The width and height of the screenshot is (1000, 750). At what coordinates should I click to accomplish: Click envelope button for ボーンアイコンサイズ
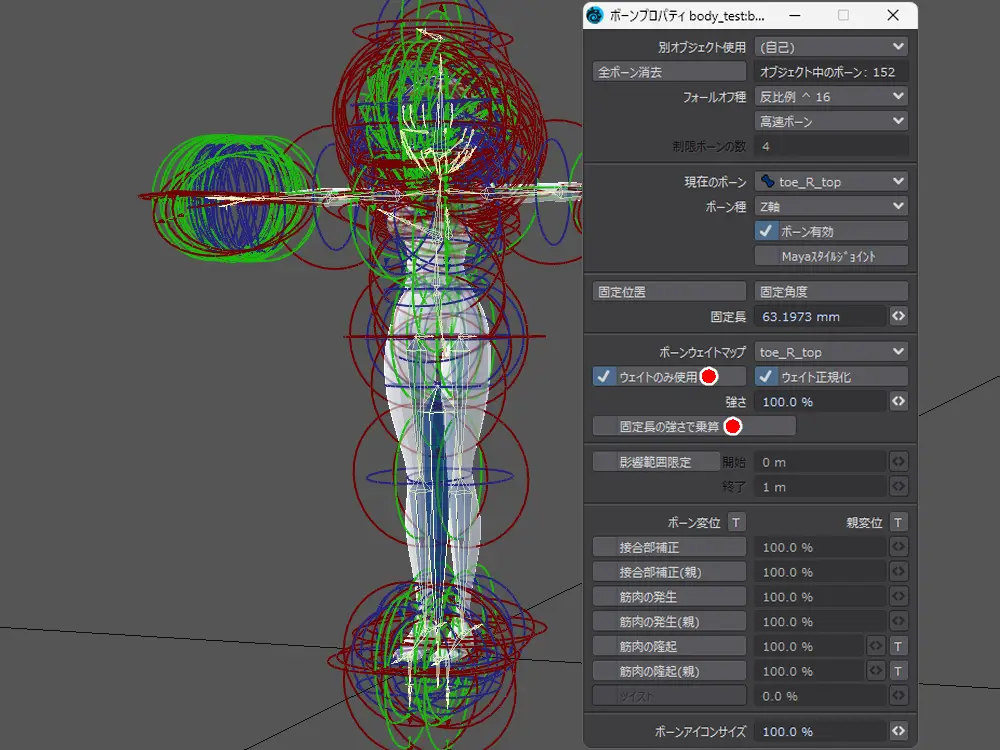point(898,731)
